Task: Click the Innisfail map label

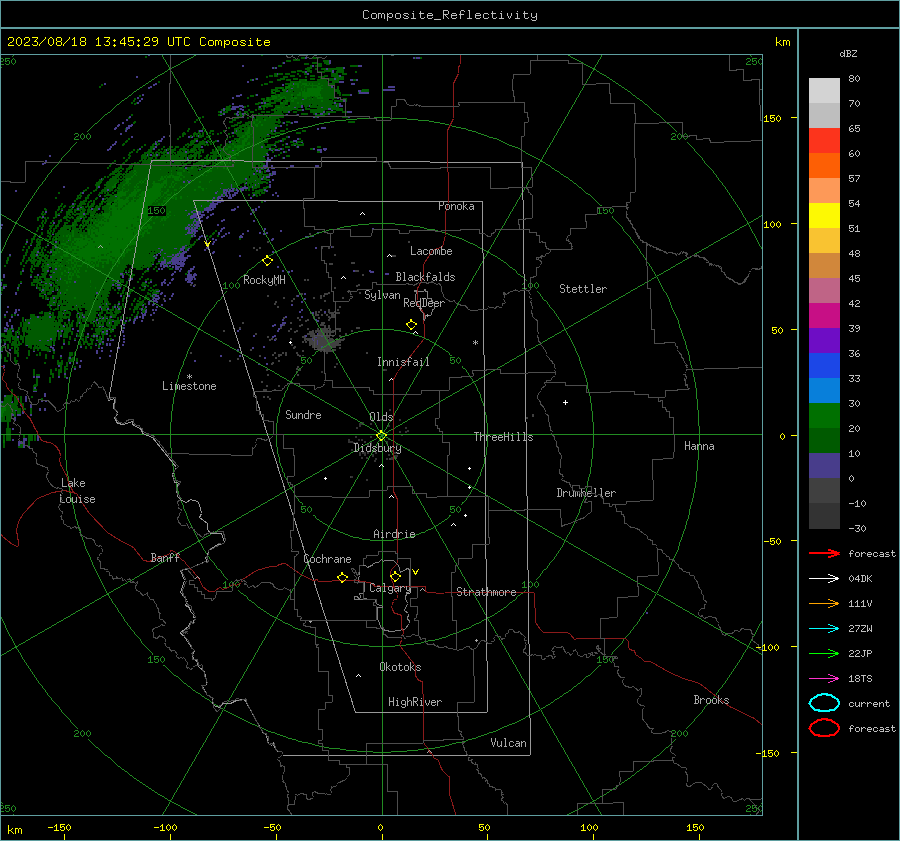Action: (403, 362)
